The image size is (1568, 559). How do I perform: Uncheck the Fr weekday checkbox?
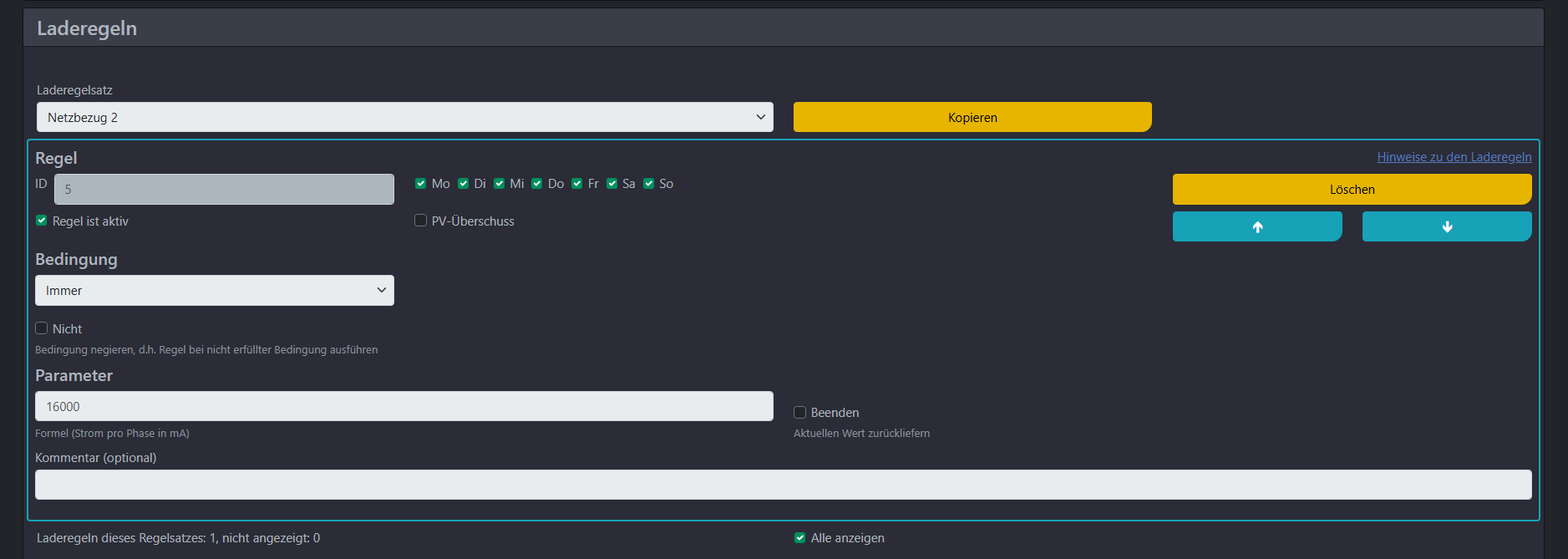click(577, 184)
